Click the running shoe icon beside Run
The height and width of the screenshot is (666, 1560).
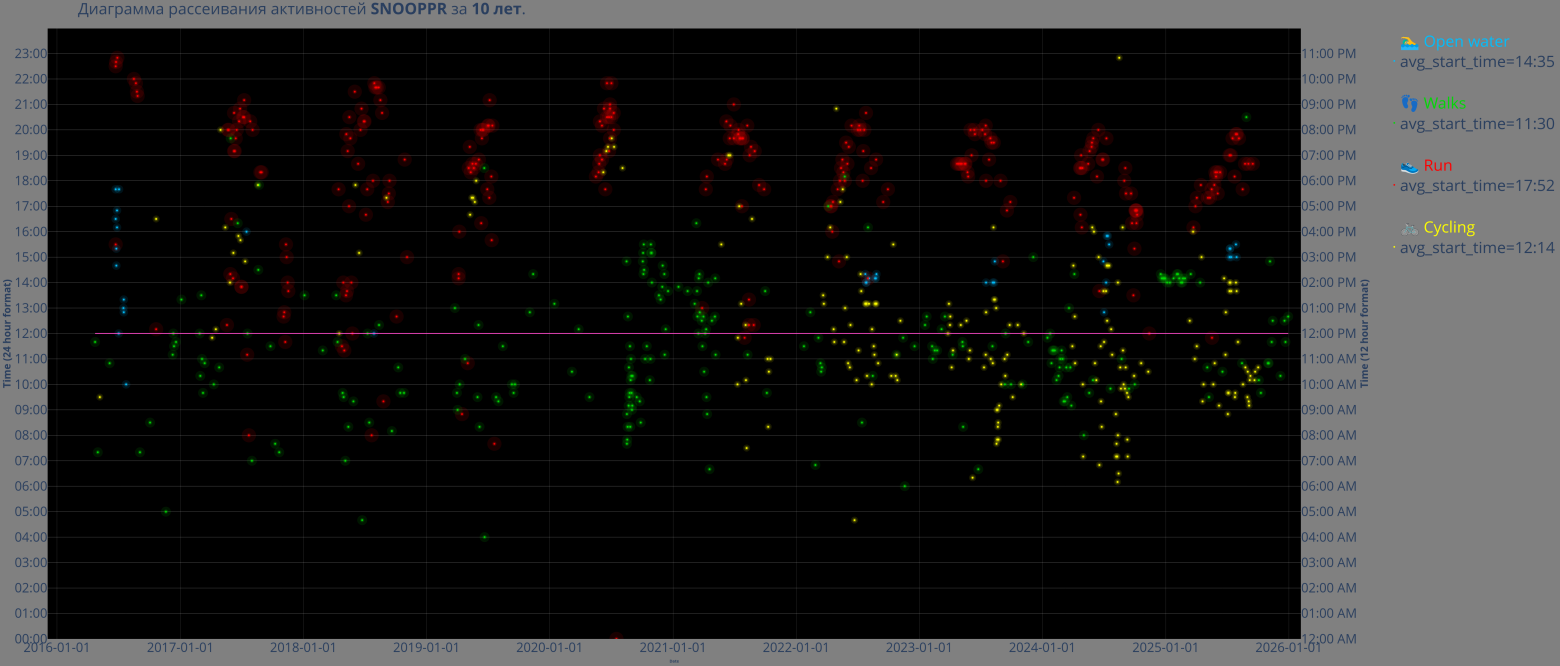click(1409, 166)
